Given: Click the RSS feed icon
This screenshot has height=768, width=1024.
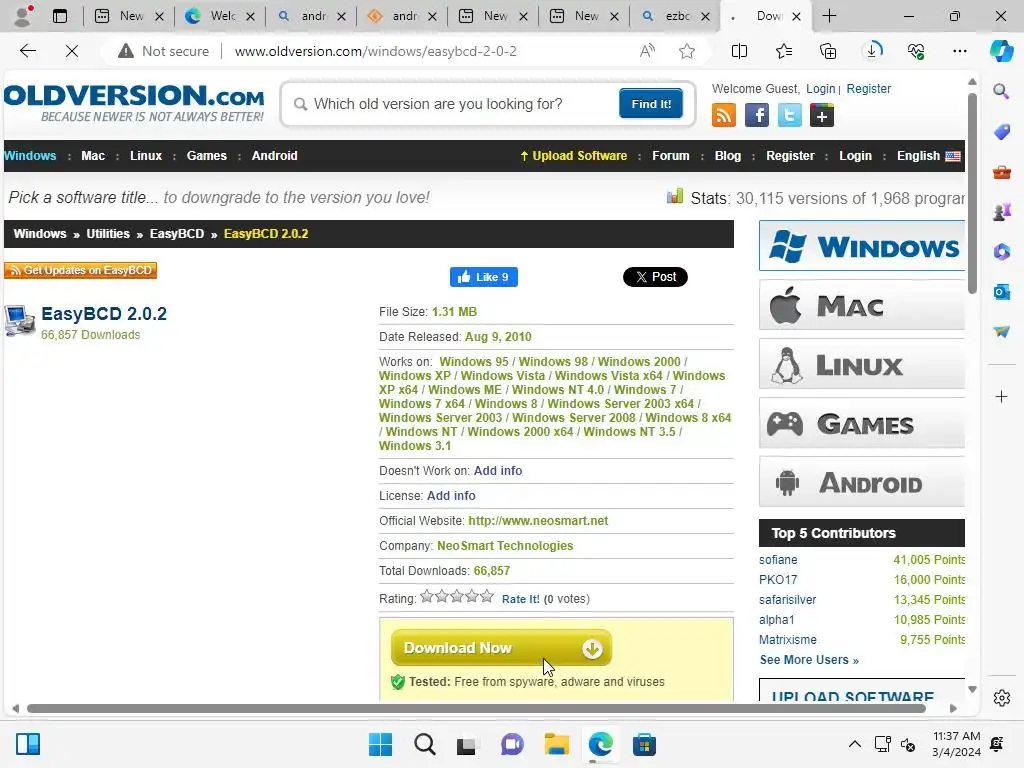Looking at the screenshot, I should coord(724,116).
